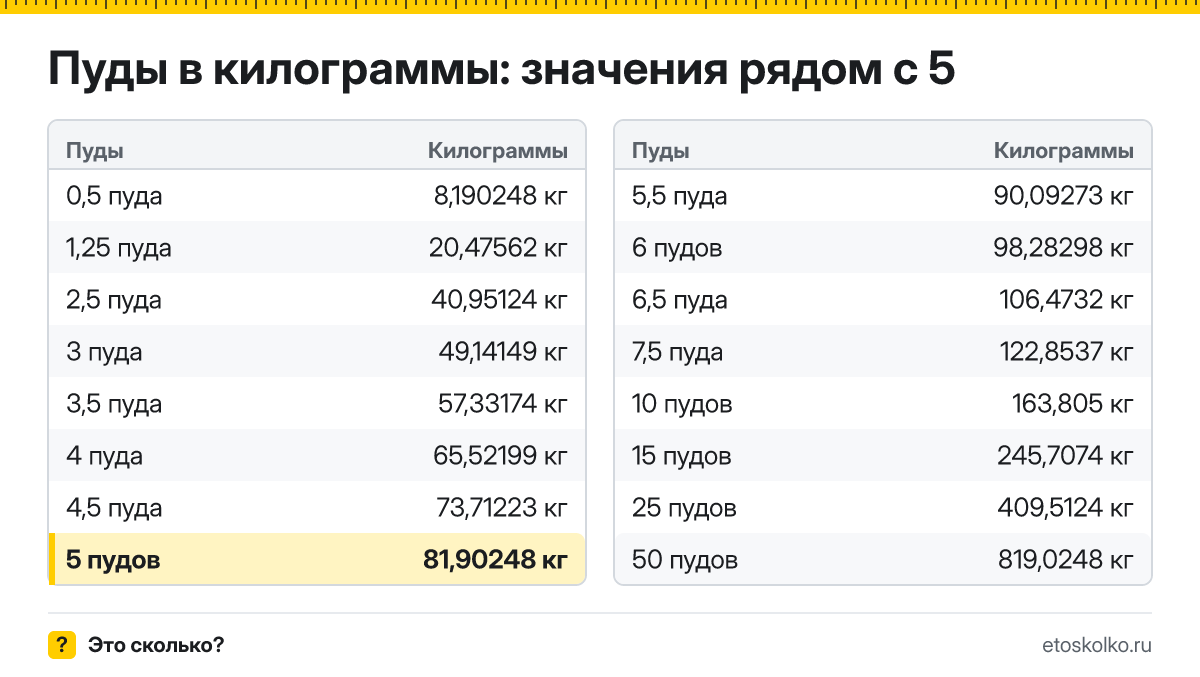
Task: Select the '3,5 пуда' cell
Action: pyautogui.click(x=114, y=405)
